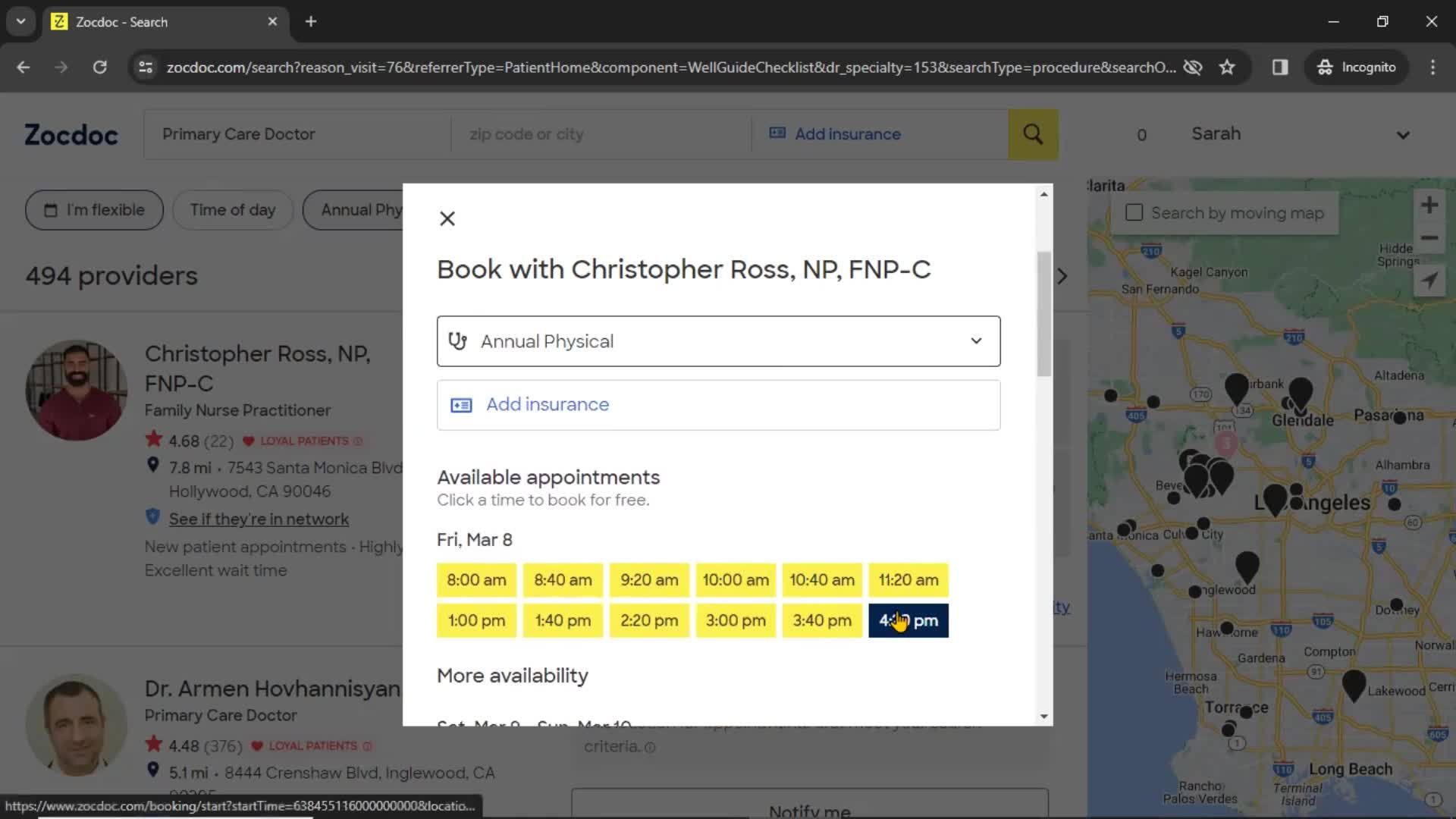Select the Zocdoc - Search browser tab
1456x819 pixels.
click(x=165, y=22)
